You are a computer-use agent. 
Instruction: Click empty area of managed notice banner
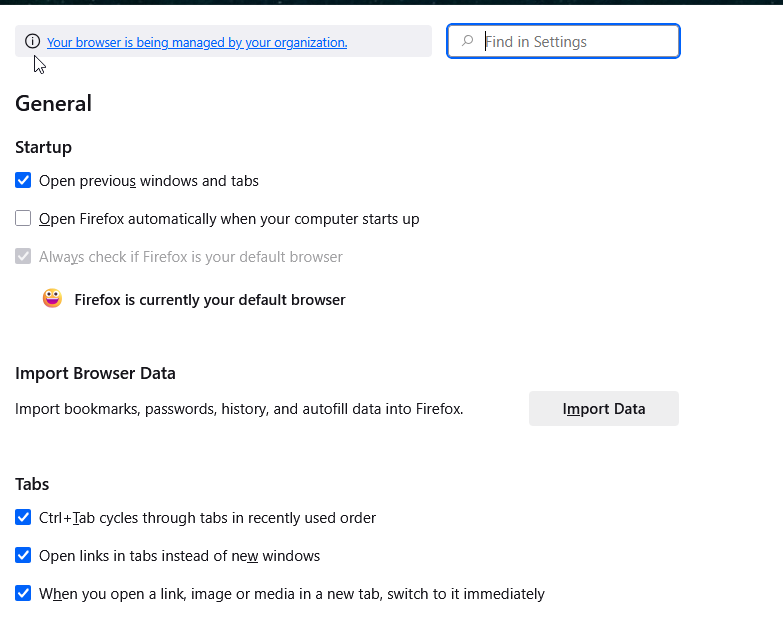pyautogui.click(x=395, y=42)
